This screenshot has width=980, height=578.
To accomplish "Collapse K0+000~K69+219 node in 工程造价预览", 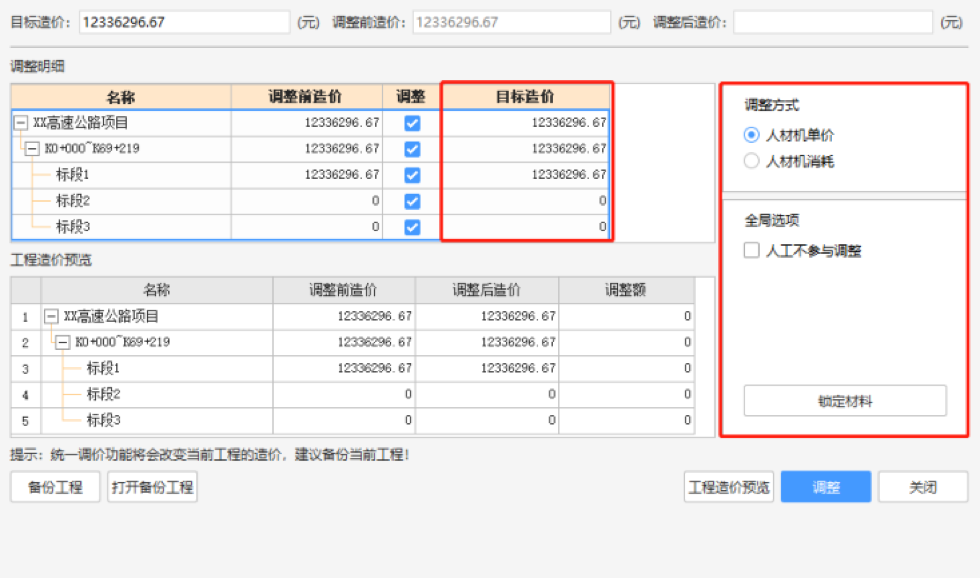I will [63, 343].
